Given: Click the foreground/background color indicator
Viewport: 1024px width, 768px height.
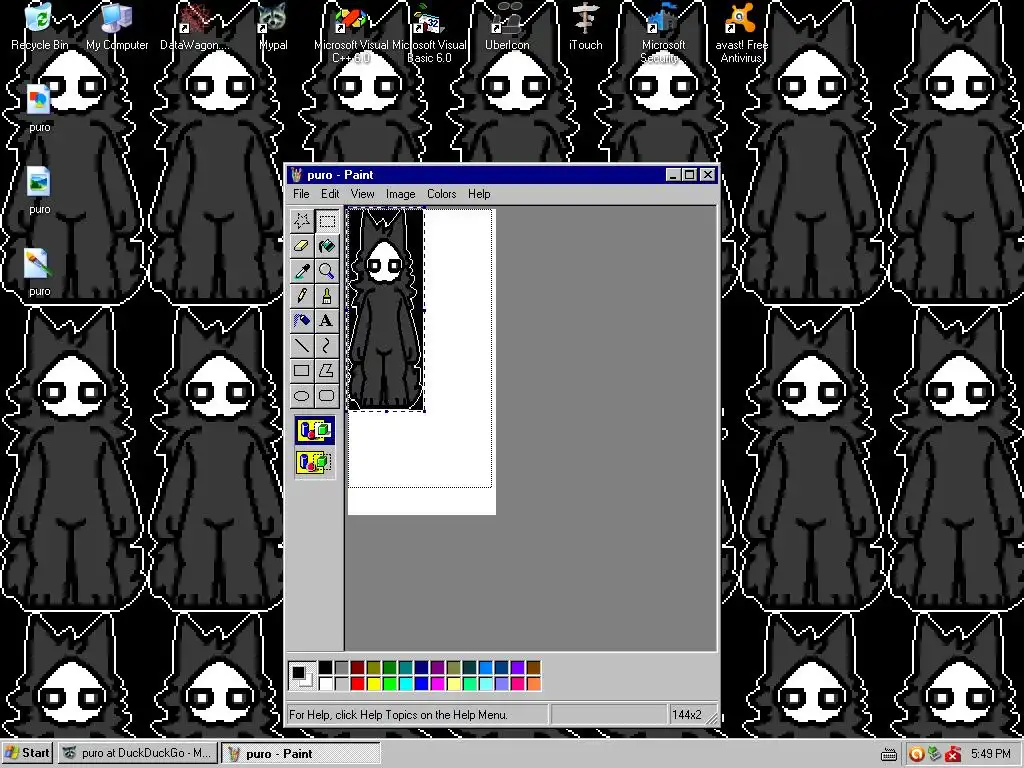Looking at the screenshot, I should pyautogui.click(x=302, y=675).
